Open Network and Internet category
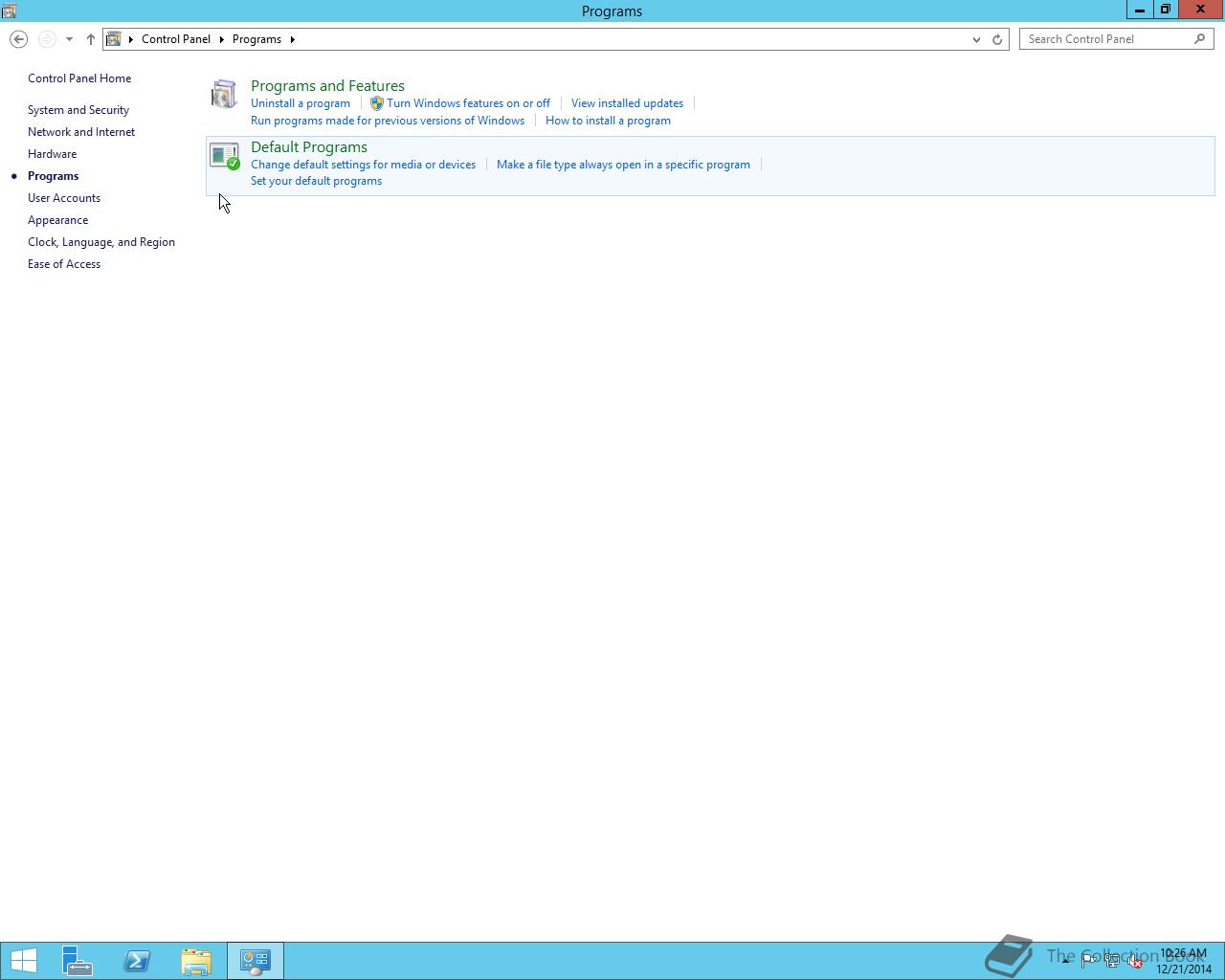 point(81,132)
